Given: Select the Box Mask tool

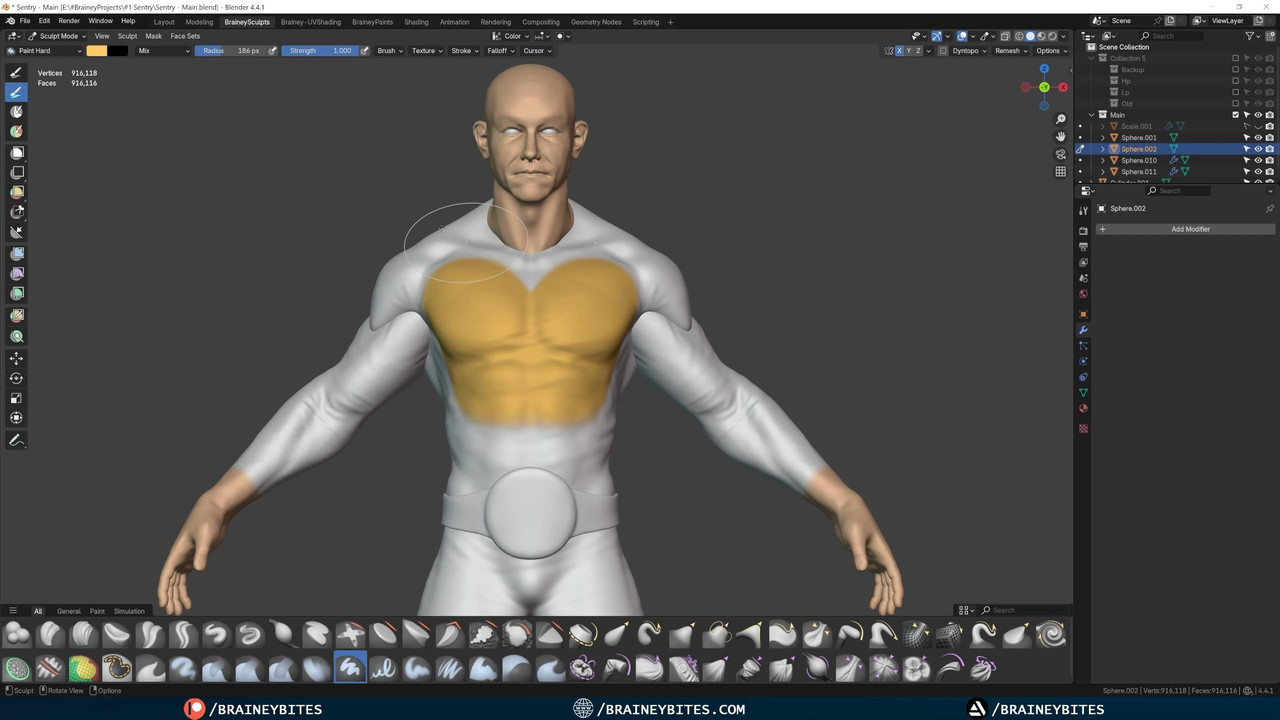Looking at the screenshot, I should tap(16, 152).
